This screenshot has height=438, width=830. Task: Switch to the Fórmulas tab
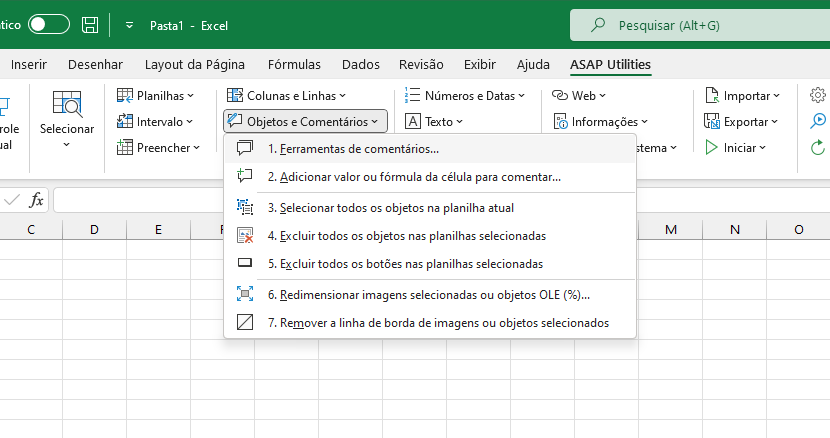[294, 65]
